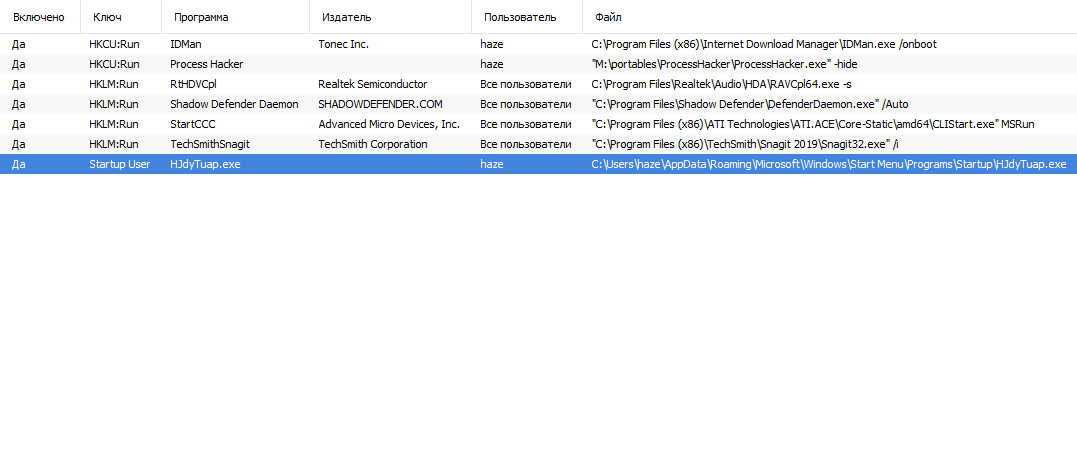Select the IDMan program entry
Viewport: 1077px width, 458px height.
[186, 44]
